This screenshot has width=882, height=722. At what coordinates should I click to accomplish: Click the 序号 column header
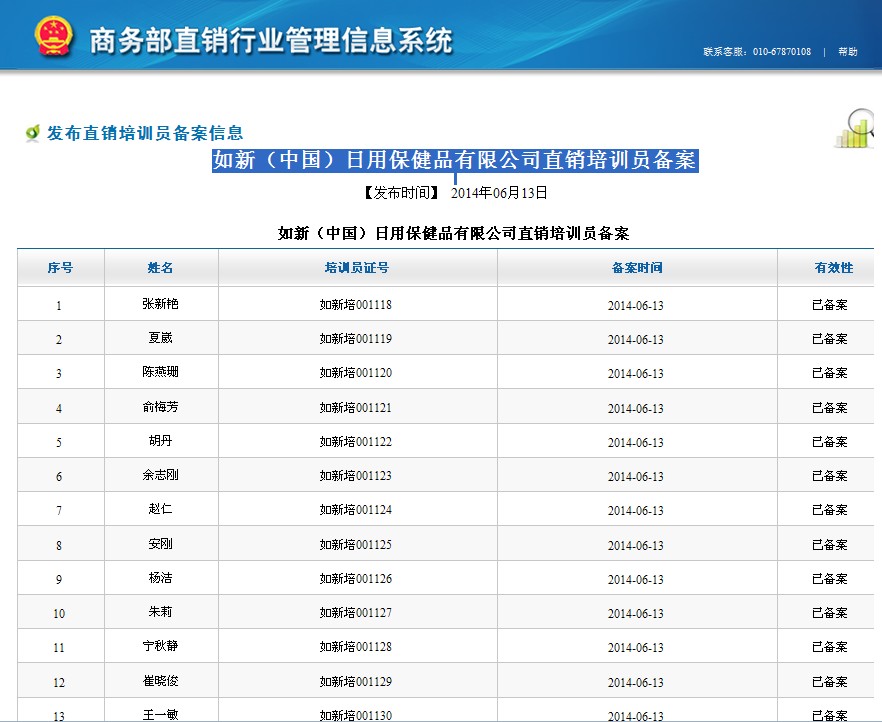60,268
